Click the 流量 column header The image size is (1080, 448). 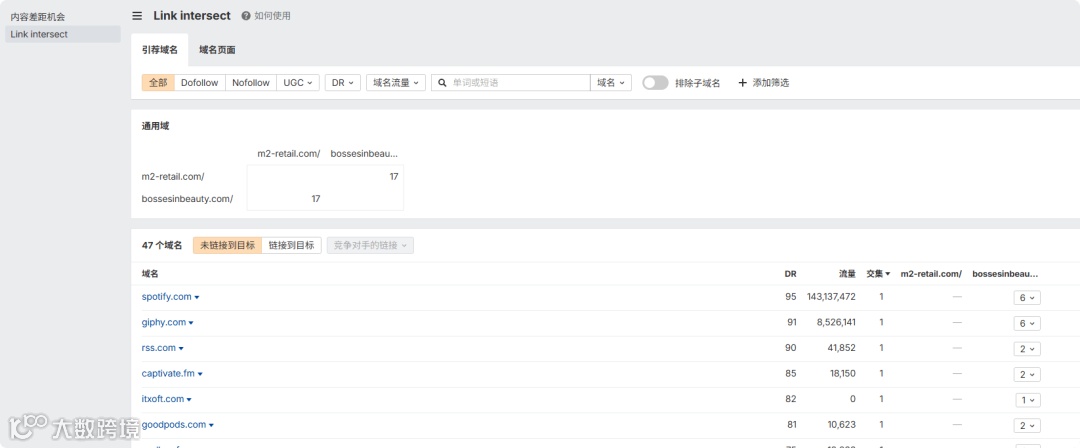click(847, 274)
